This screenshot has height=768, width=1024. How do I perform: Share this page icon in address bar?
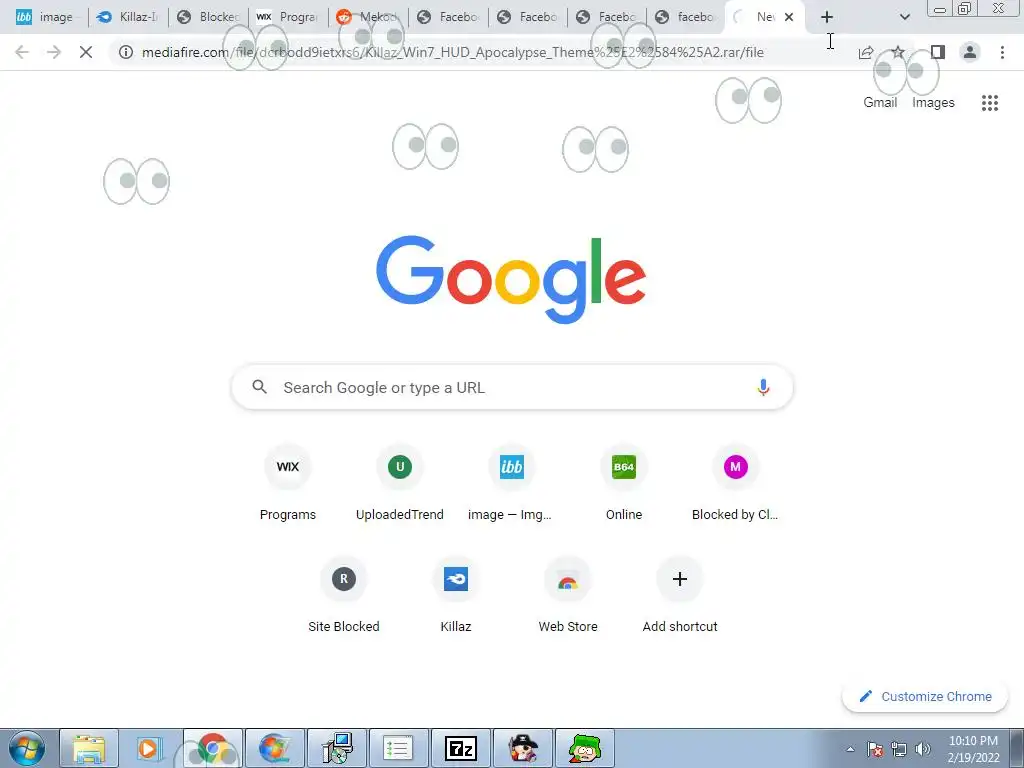click(x=866, y=52)
